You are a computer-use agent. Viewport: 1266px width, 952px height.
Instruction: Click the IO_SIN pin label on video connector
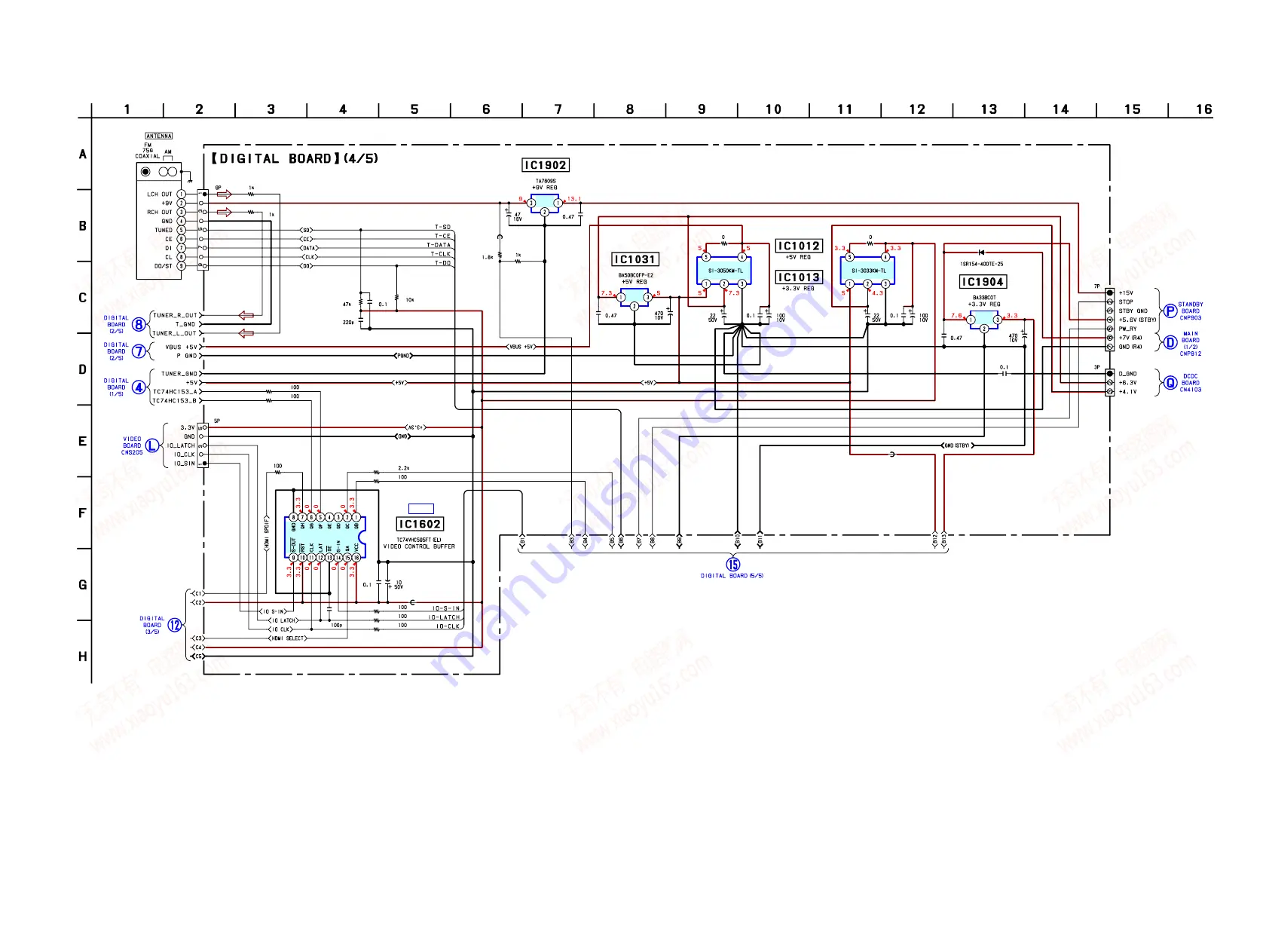184,464
